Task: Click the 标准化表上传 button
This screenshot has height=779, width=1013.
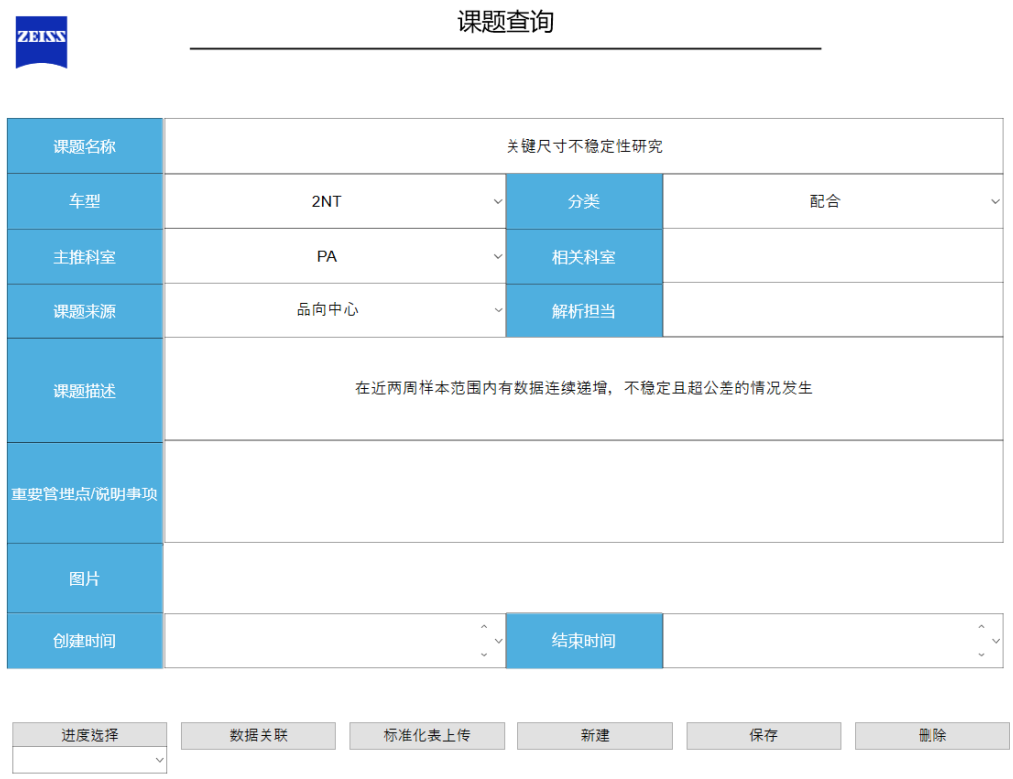Action: [427, 736]
